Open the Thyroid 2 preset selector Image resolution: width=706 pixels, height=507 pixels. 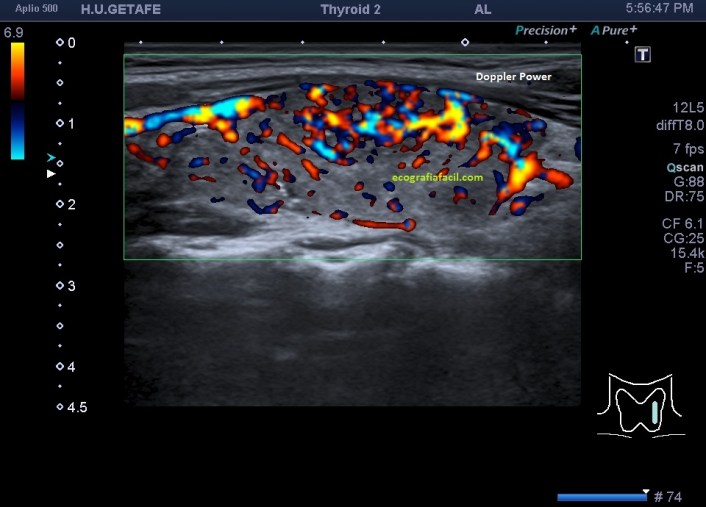pyautogui.click(x=355, y=9)
